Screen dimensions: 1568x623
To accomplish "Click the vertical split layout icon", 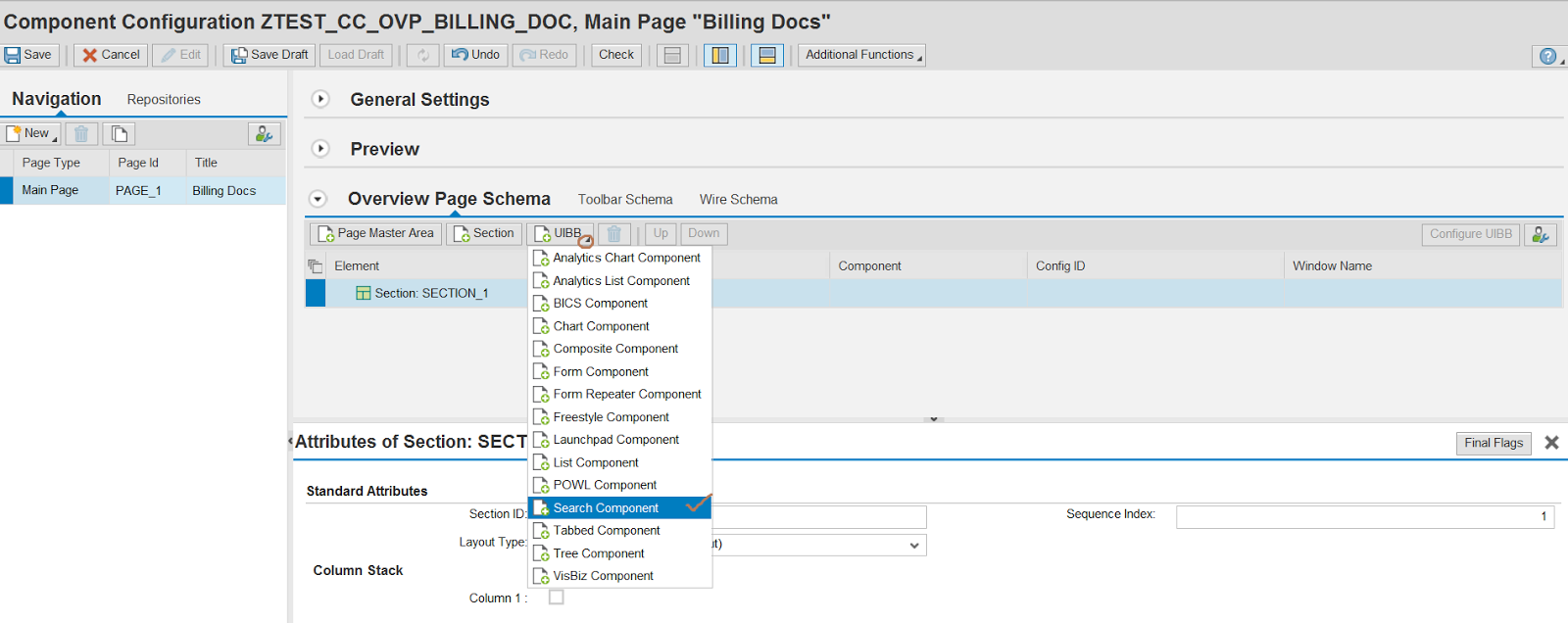I will (x=720, y=56).
